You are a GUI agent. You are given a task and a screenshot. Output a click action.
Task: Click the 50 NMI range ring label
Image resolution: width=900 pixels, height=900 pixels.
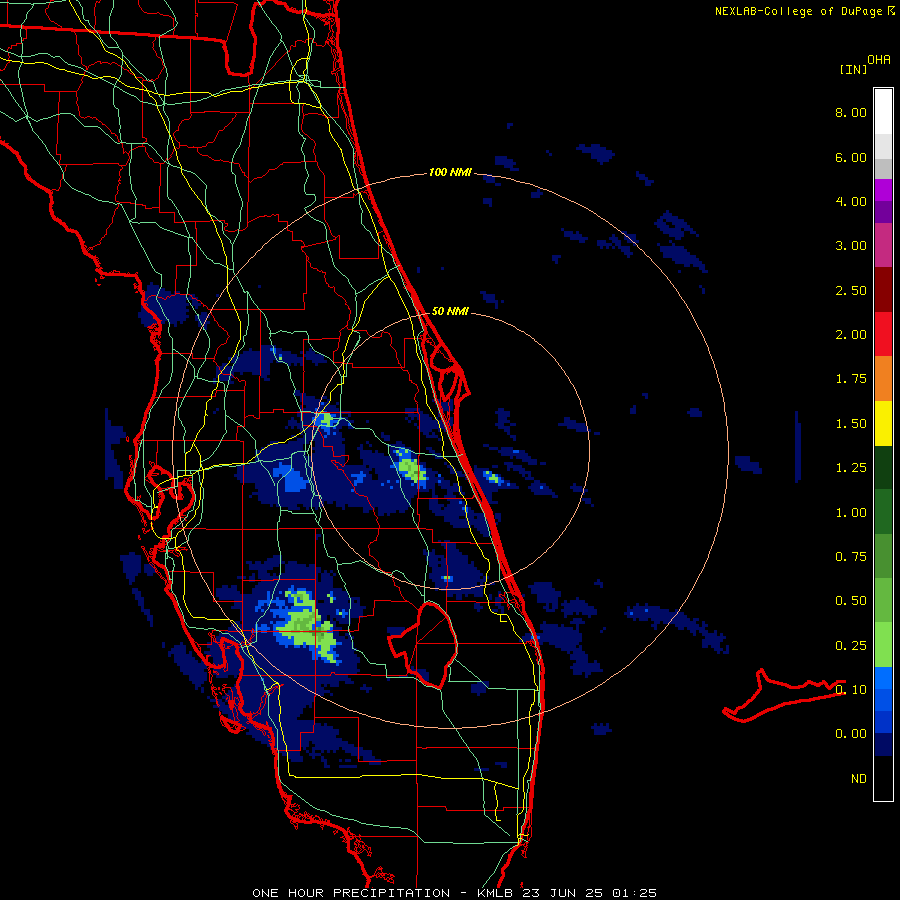coord(450,311)
